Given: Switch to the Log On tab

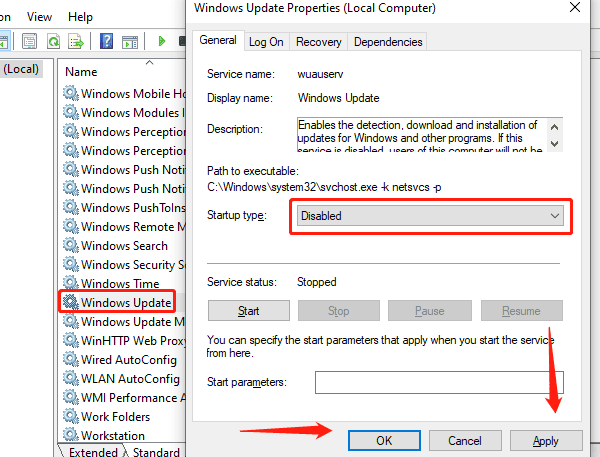Looking at the screenshot, I should (x=266, y=42).
